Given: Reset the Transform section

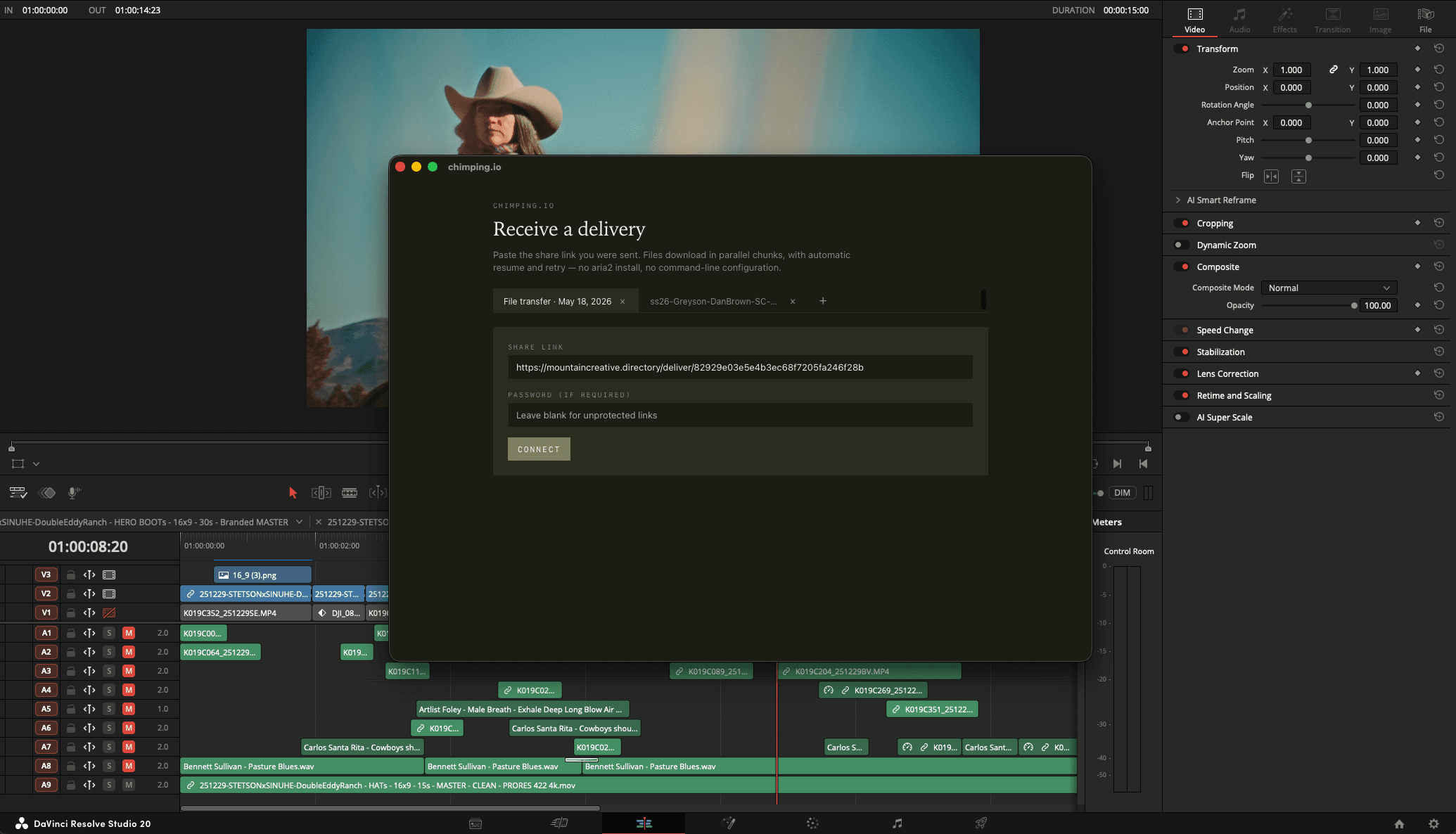Looking at the screenshot, I should (x=1439, y=49).
